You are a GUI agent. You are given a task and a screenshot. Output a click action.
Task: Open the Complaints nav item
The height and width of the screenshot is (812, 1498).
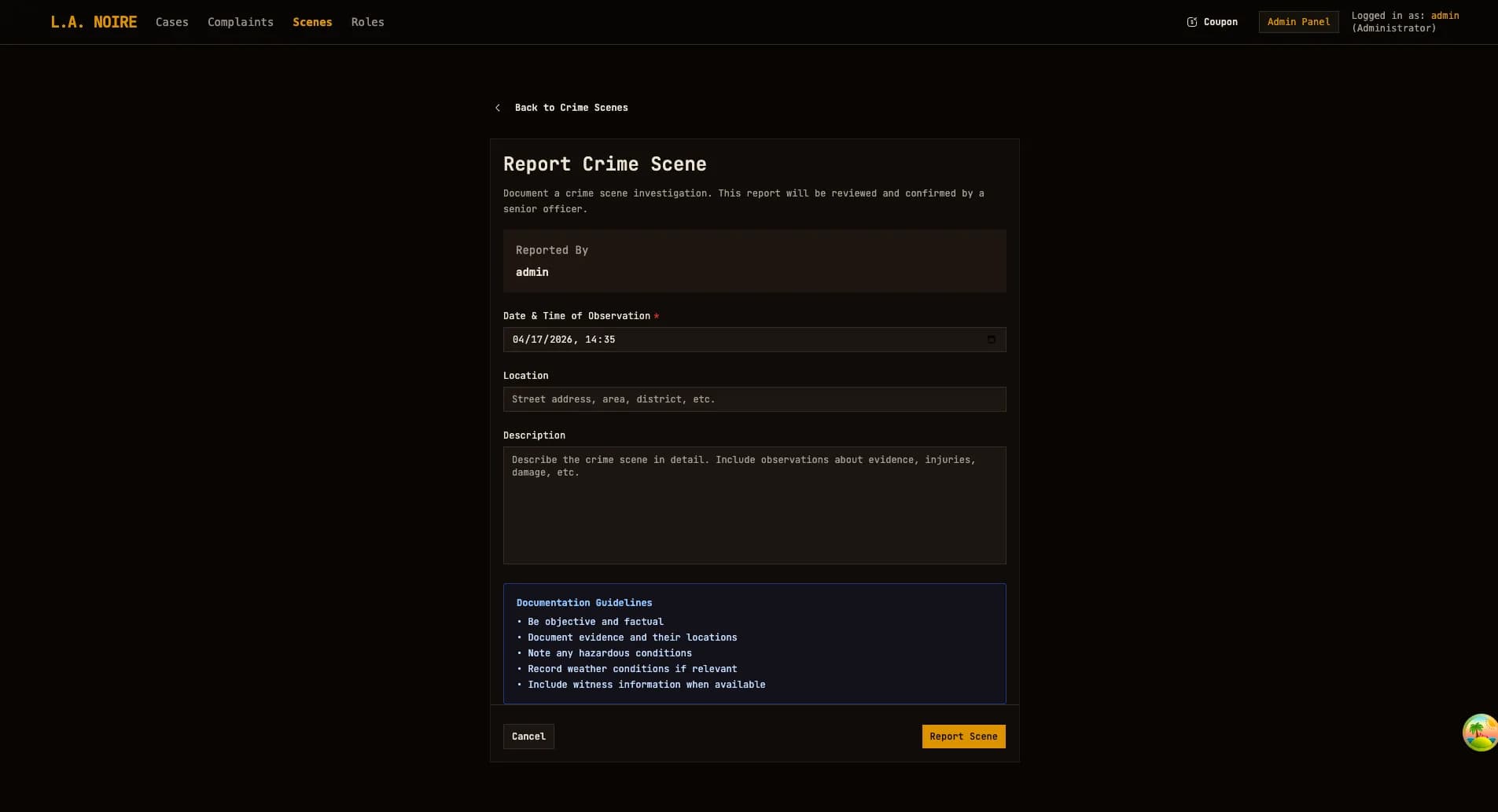241,22
